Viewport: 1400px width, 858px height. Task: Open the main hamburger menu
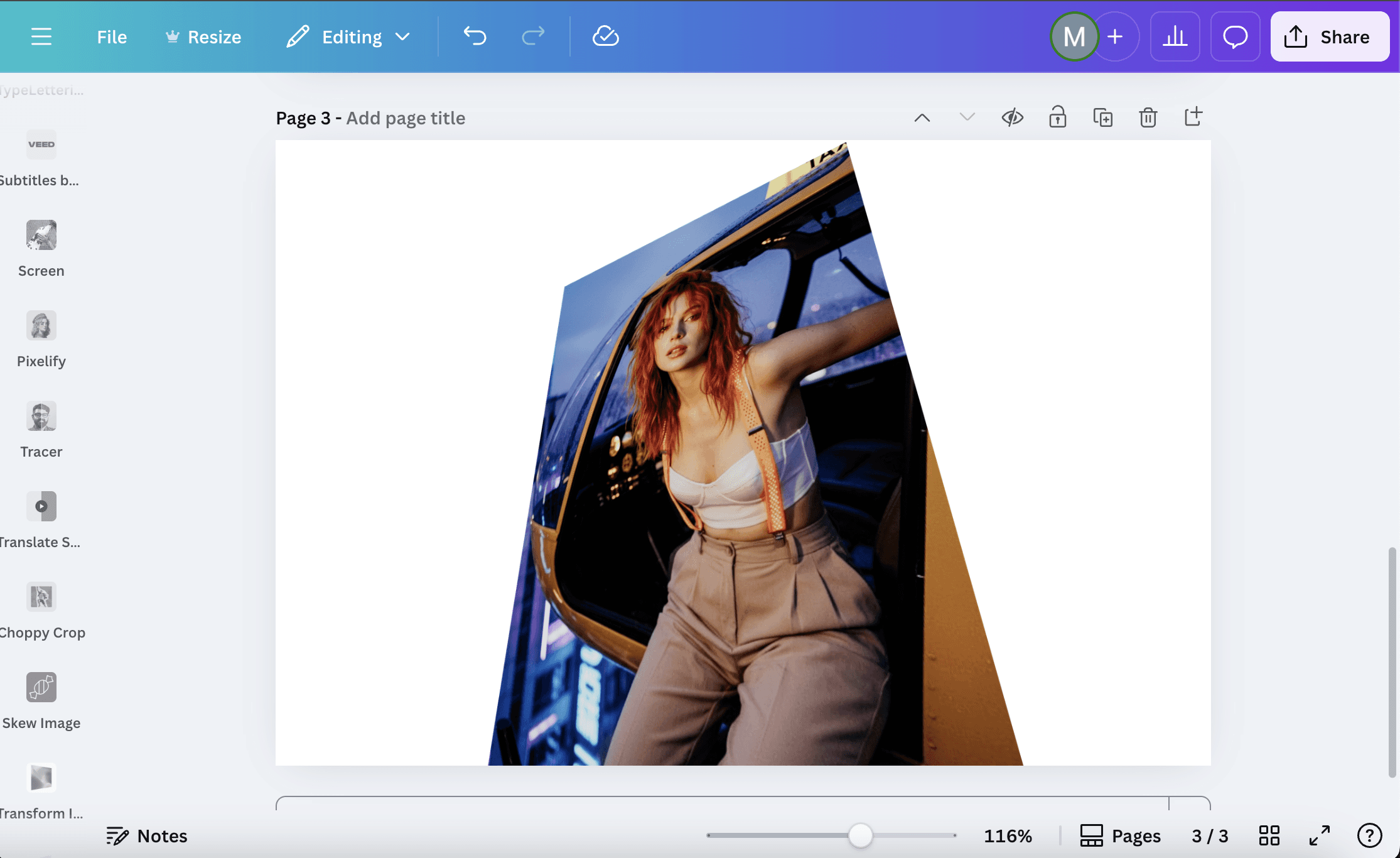click(41, 36)
